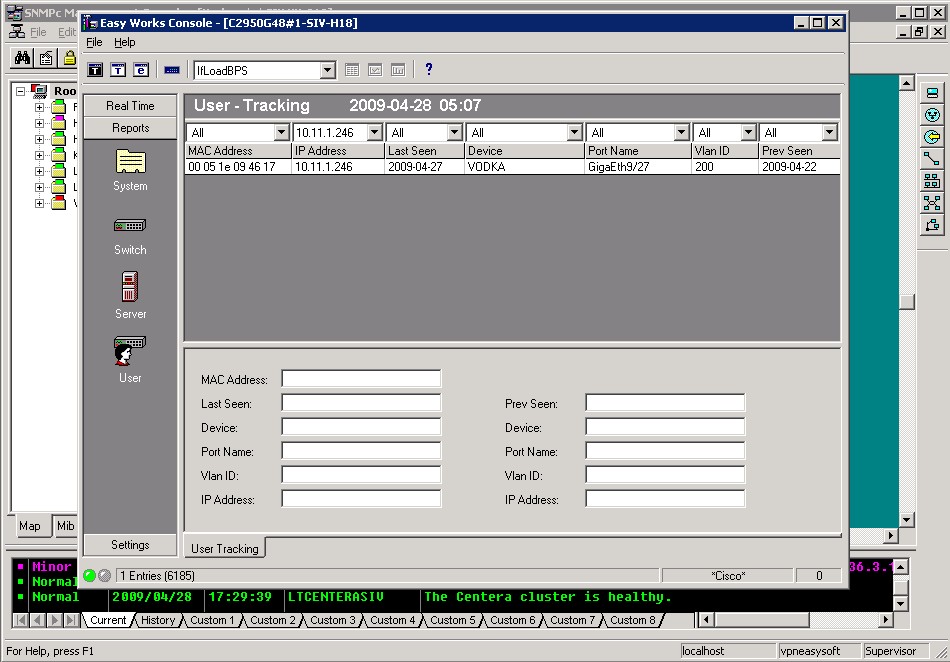Select the Switch icon in sidebar
This screenshot has height=662, width=950.
(x=130, y=226)
